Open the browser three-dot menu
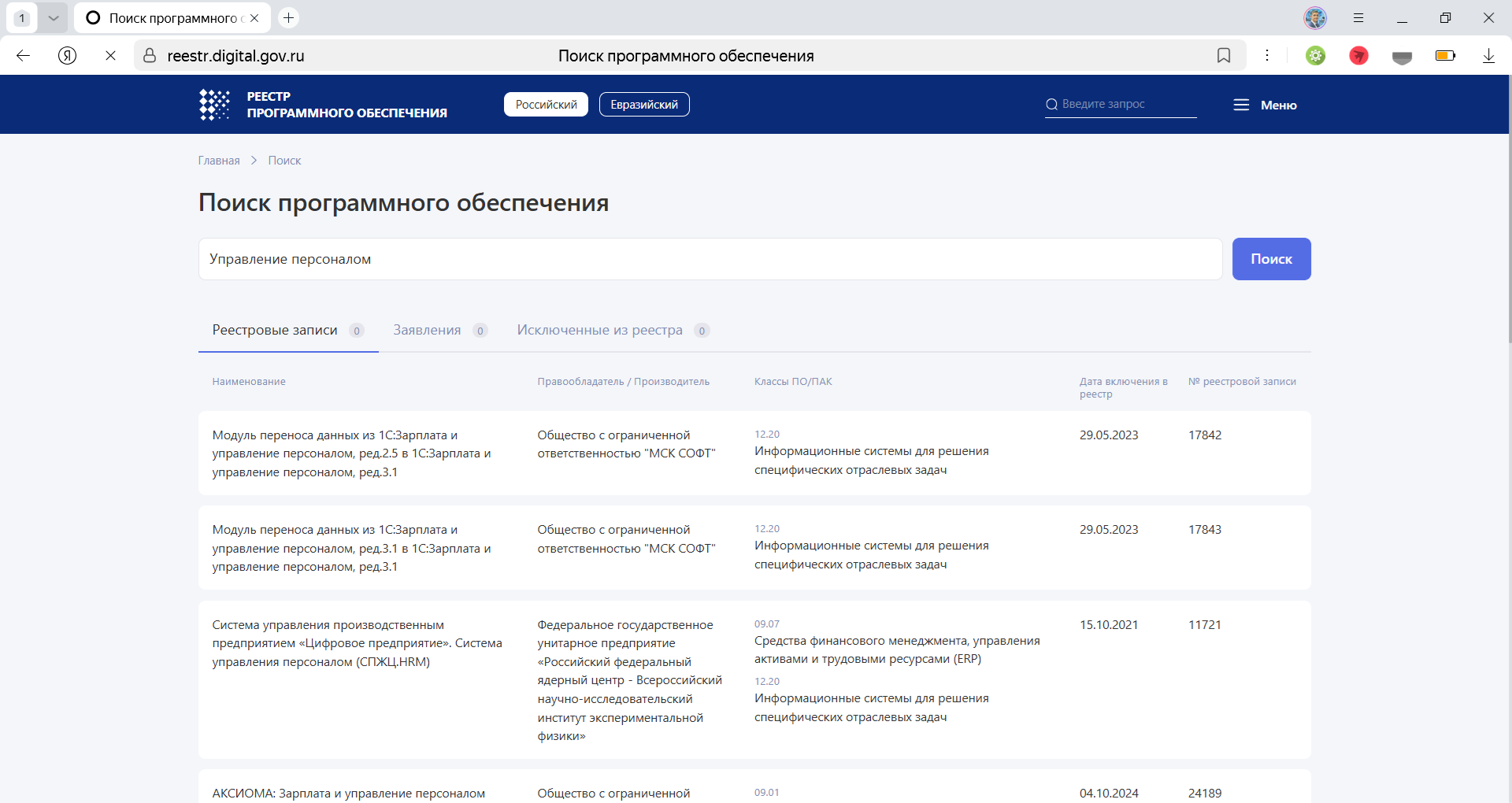Screen dimensions: 1512x803 pos(1268,55)
